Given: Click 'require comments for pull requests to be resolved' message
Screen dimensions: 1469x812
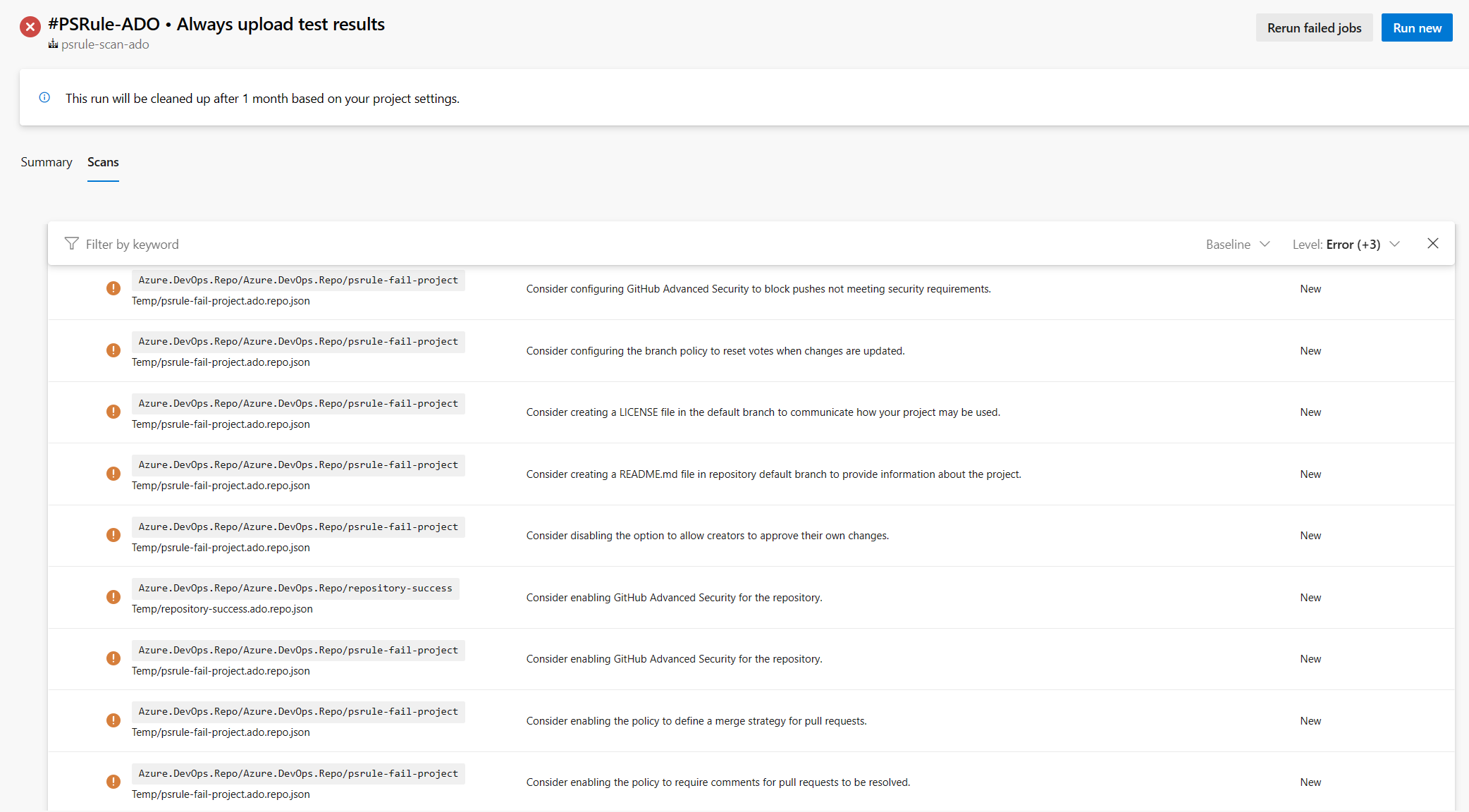Looking at the screenshot, I should pos(718,782).
